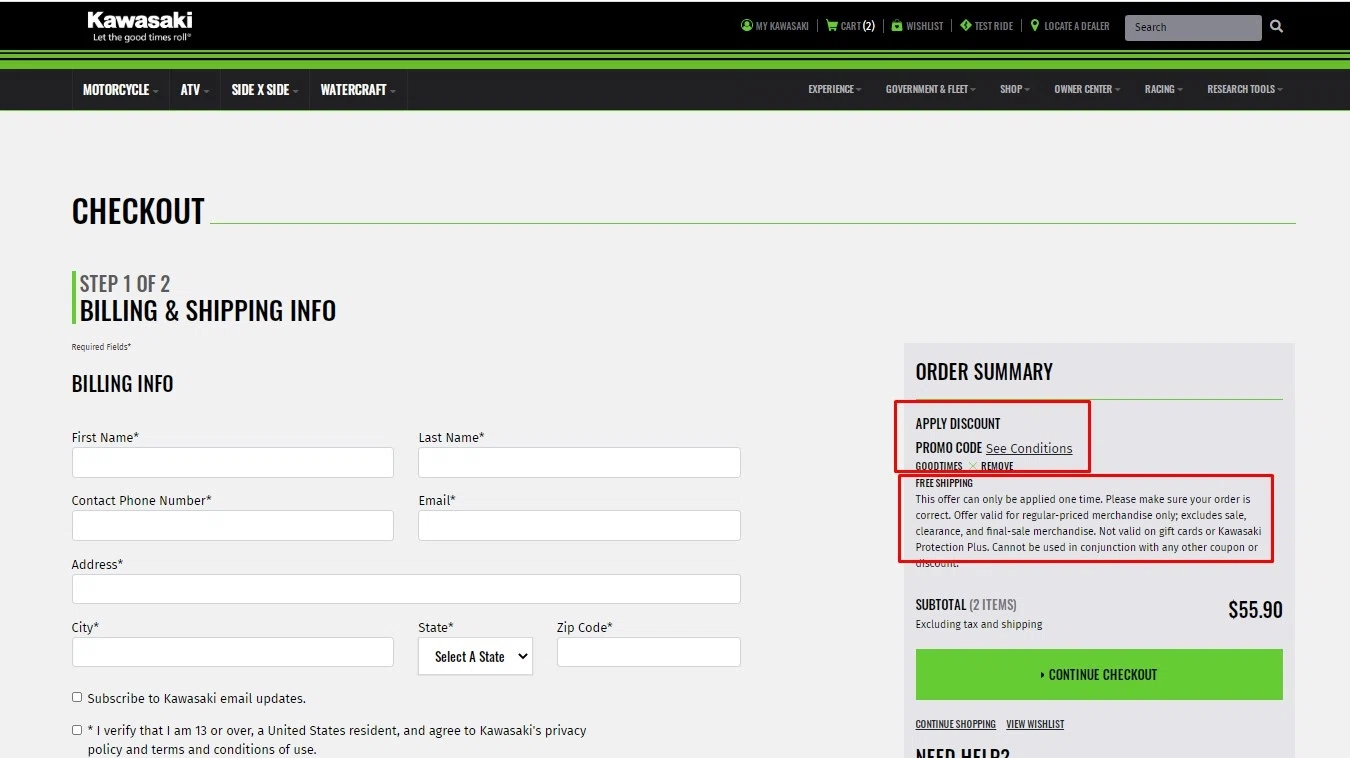Click the Wishlist bag icon
This screenshot has width=1350, height=758.
point(897,26)
